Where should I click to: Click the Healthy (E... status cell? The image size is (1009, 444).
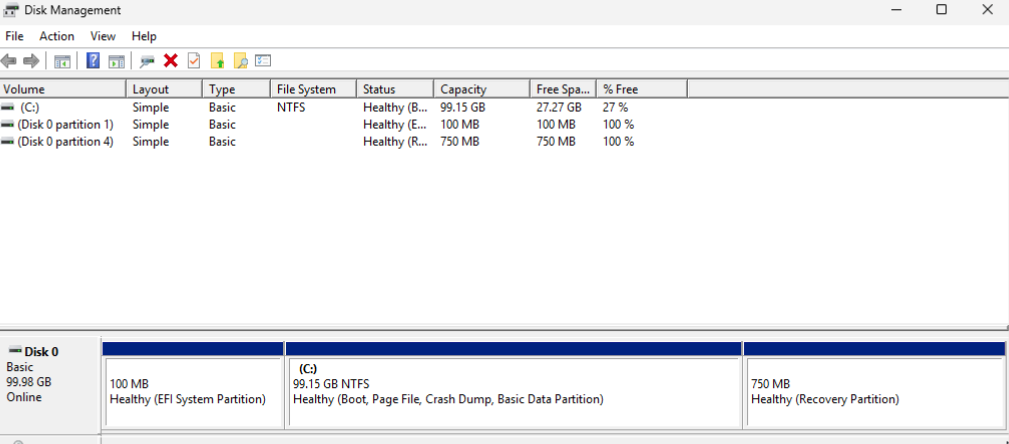395,124
